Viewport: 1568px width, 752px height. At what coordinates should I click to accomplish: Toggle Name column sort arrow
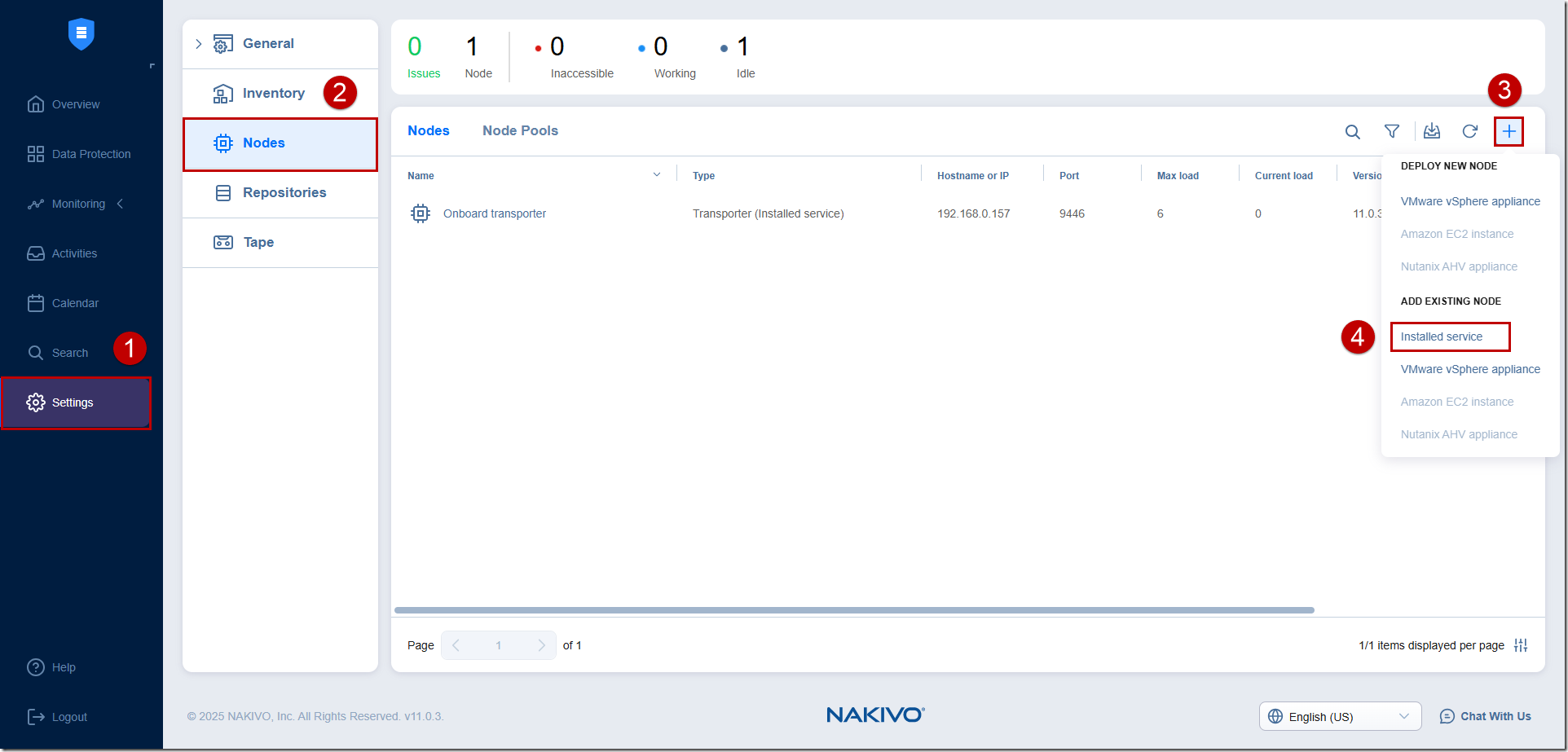[657, 175]
